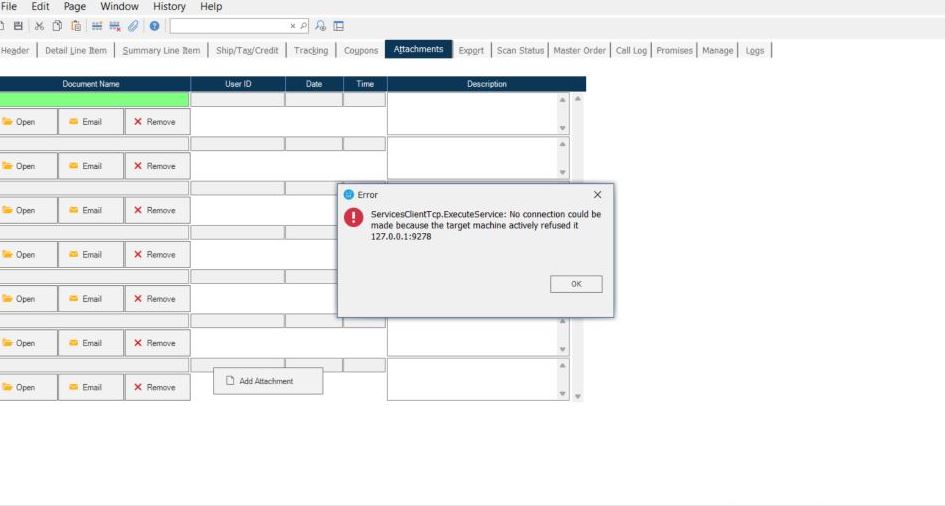The image size is (945, 506).
Task: Open the blue Help question mark icon
Action: point(154,26)
